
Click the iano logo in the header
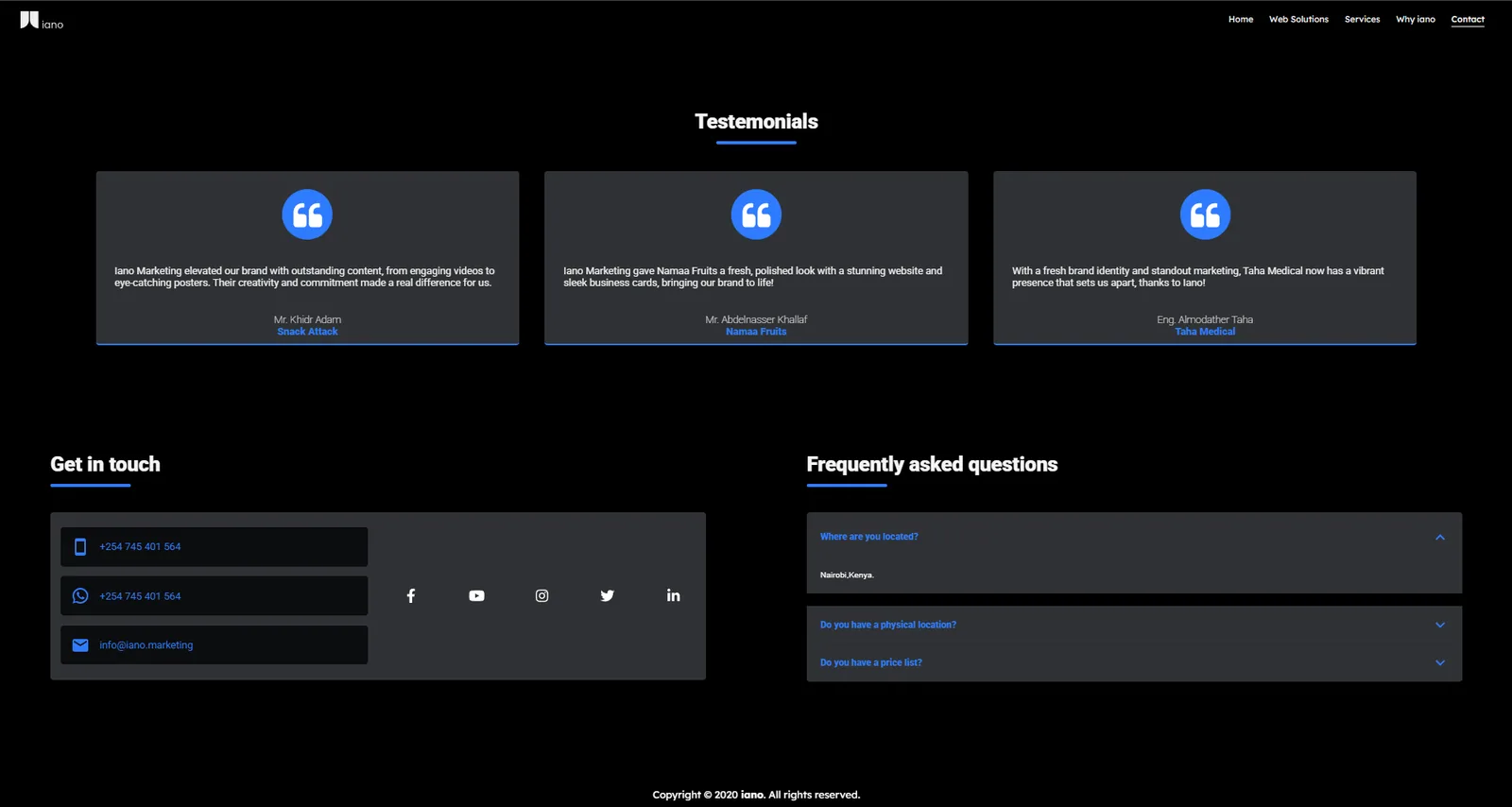click(x=42, y=20)
